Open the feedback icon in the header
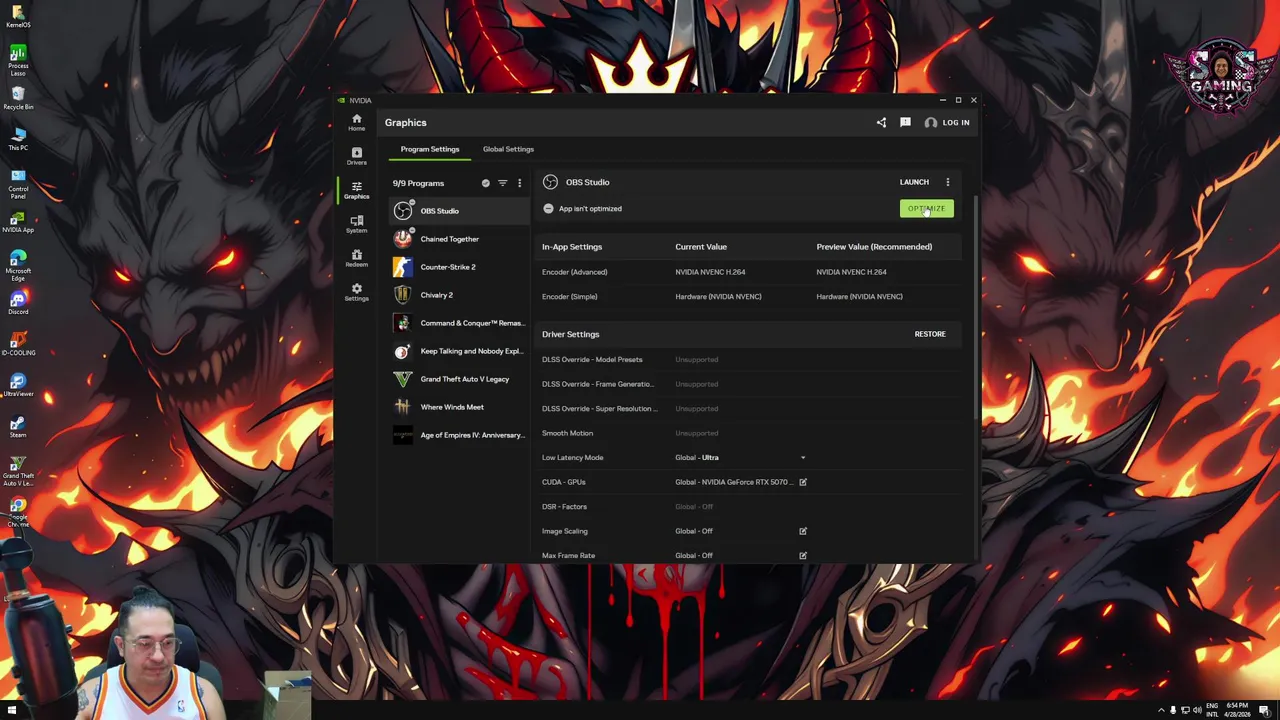Image resolution: width=1280 pixels, height=720 pixels. click(905, 122)
